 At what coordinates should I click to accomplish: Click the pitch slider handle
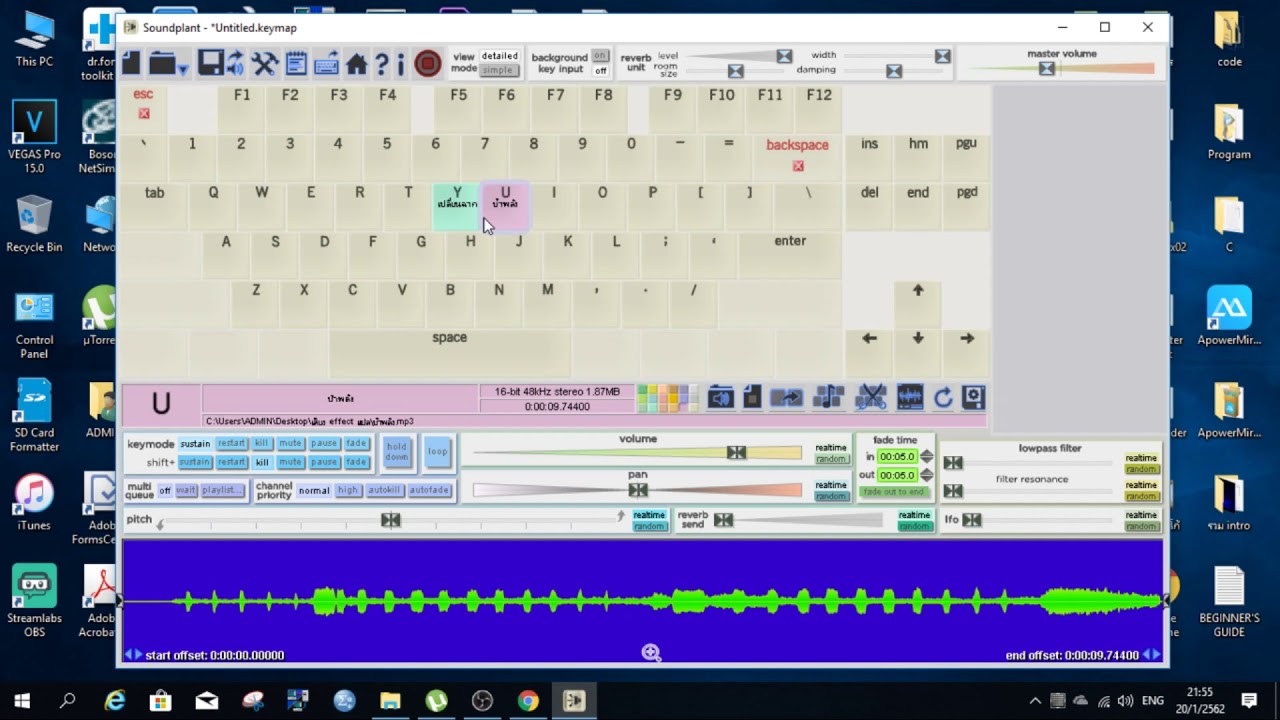[390, 519]
